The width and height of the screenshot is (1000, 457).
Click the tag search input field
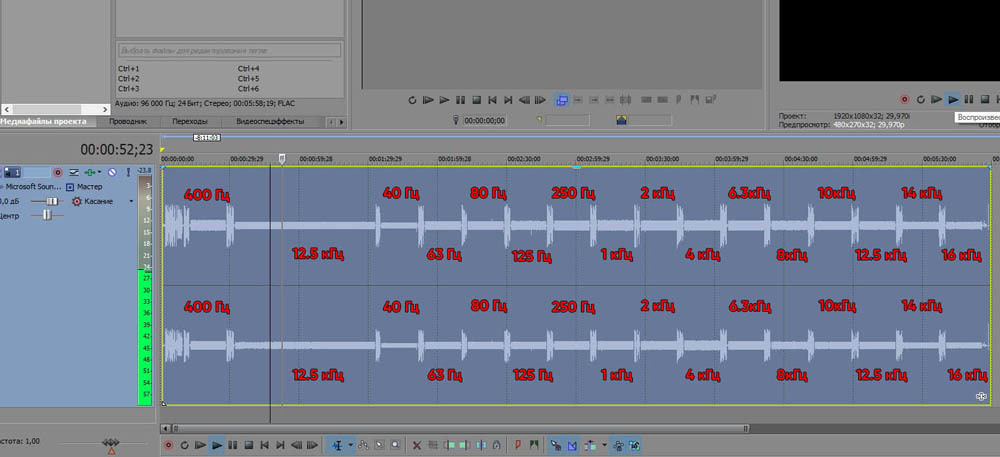point(229,50)
